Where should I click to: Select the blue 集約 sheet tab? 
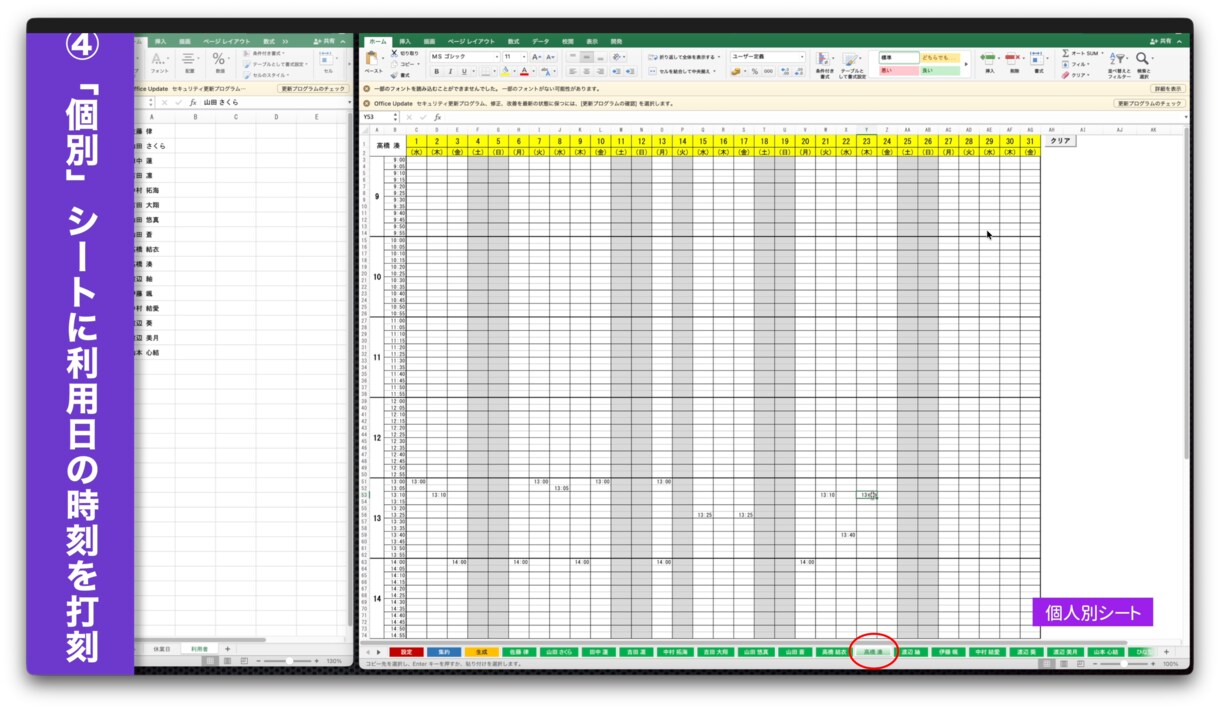445,651
